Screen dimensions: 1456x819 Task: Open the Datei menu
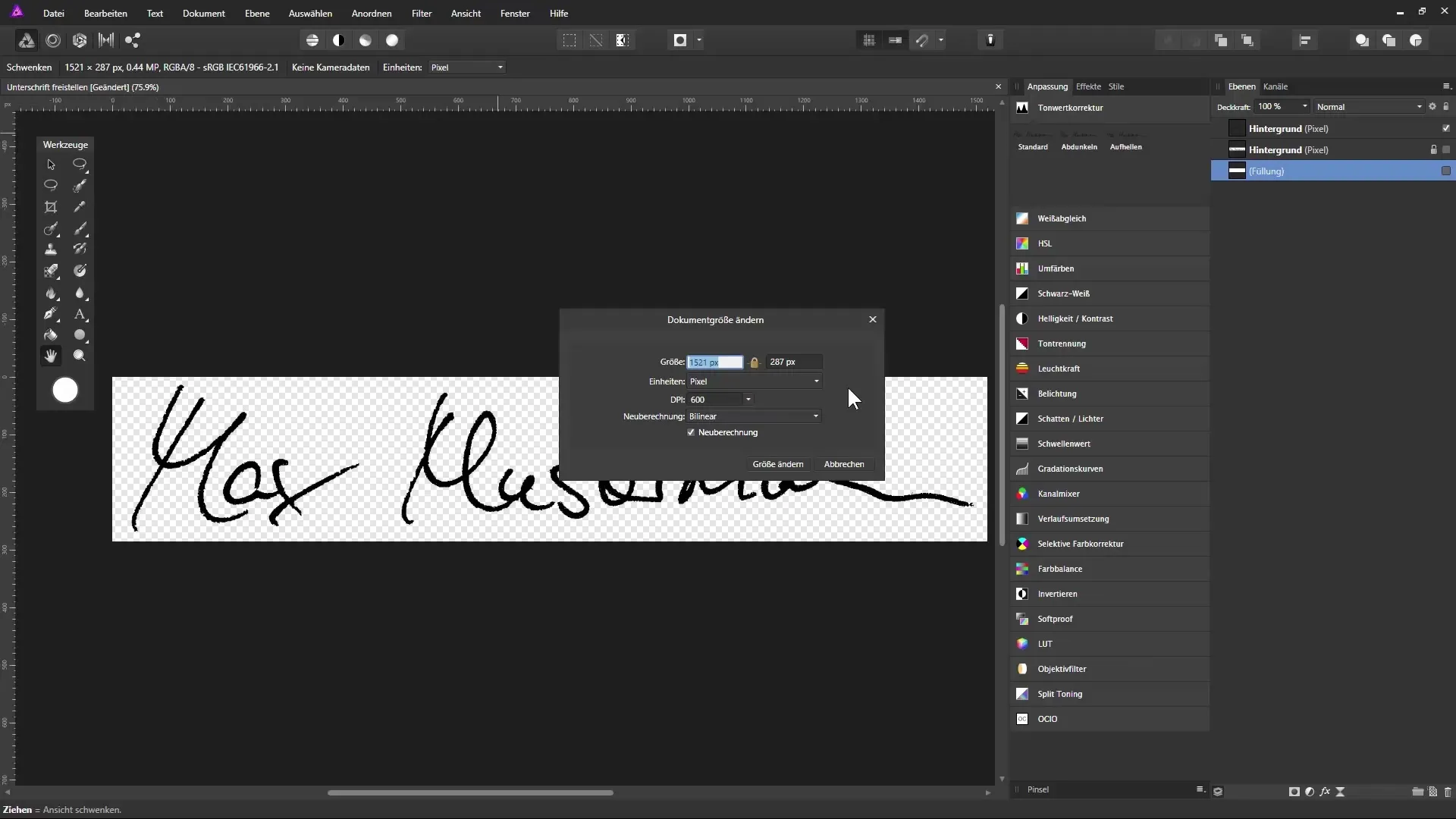point(54,14)
